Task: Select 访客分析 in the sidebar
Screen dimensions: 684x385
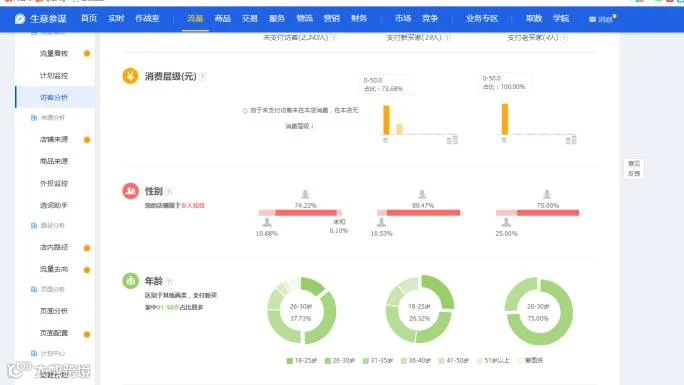Action: pos(54,97)
